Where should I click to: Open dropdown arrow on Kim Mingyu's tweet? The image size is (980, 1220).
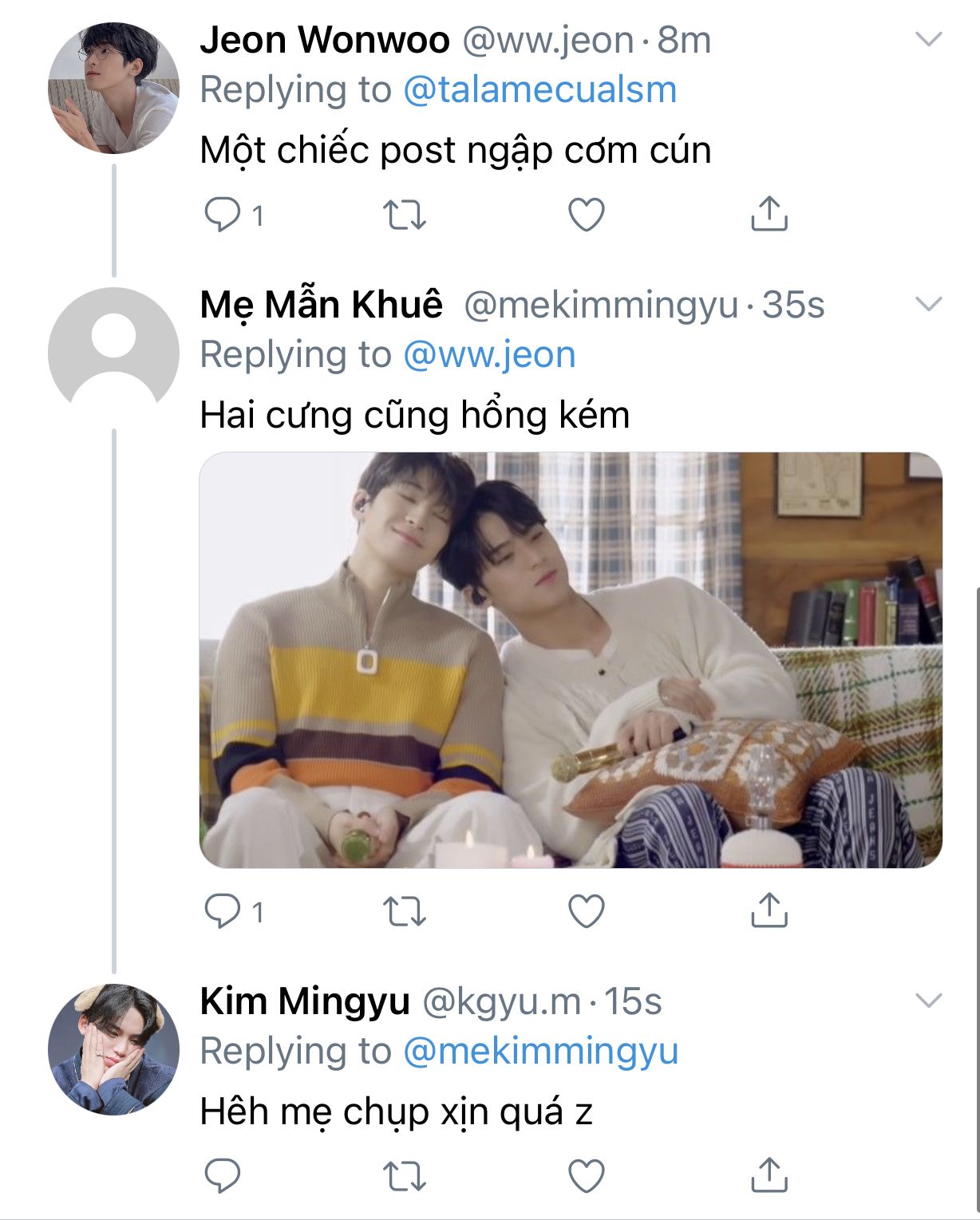click(x=928, y=1001)
